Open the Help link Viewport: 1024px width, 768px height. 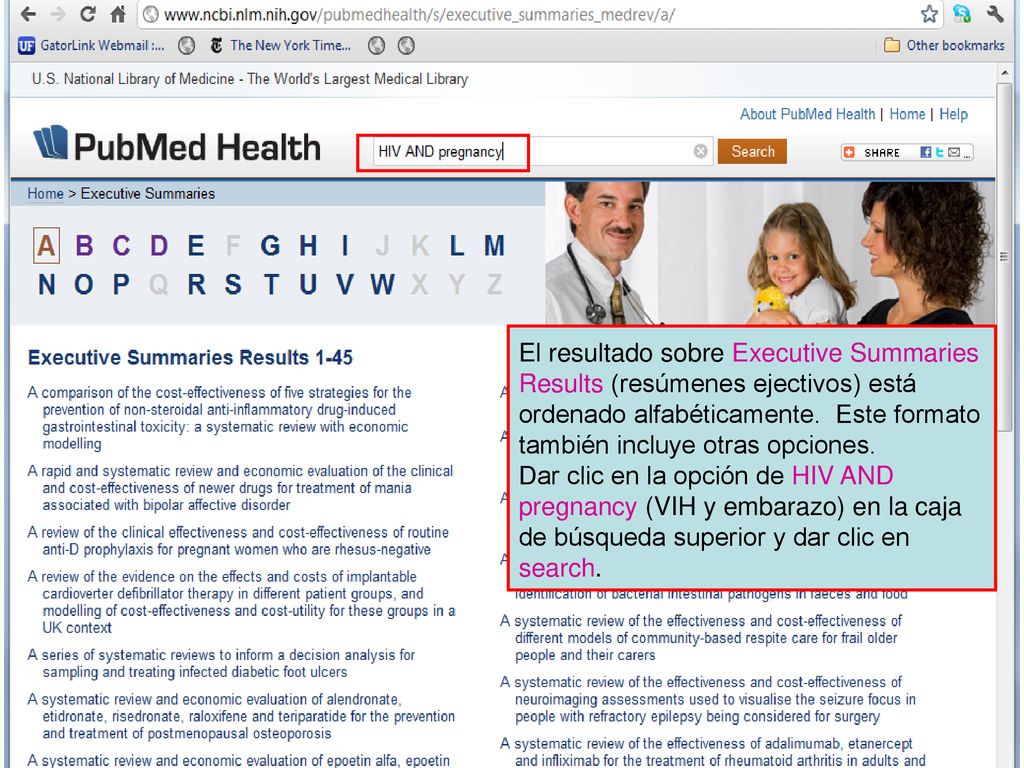pyautogui.click(x=953, y=114)
